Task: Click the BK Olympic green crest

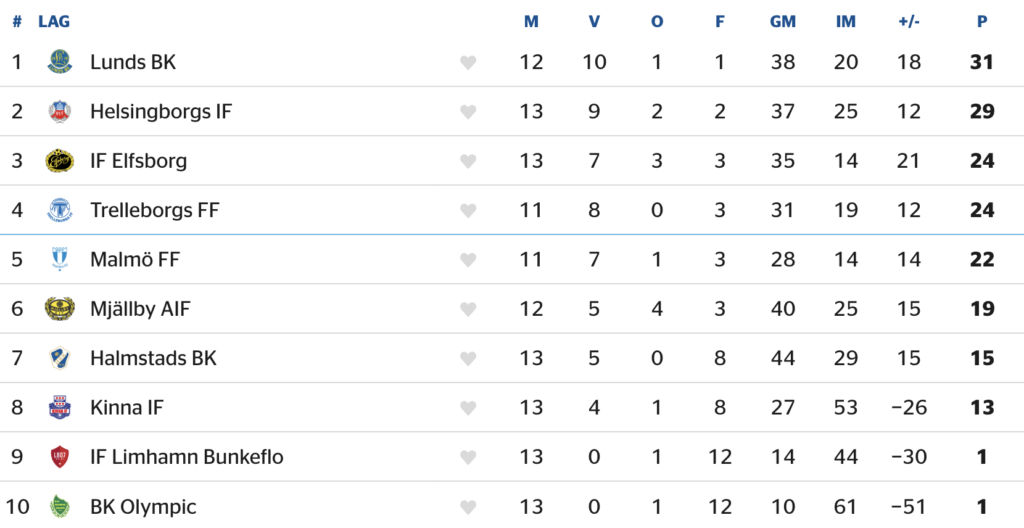Action: (x=60, y=506)
